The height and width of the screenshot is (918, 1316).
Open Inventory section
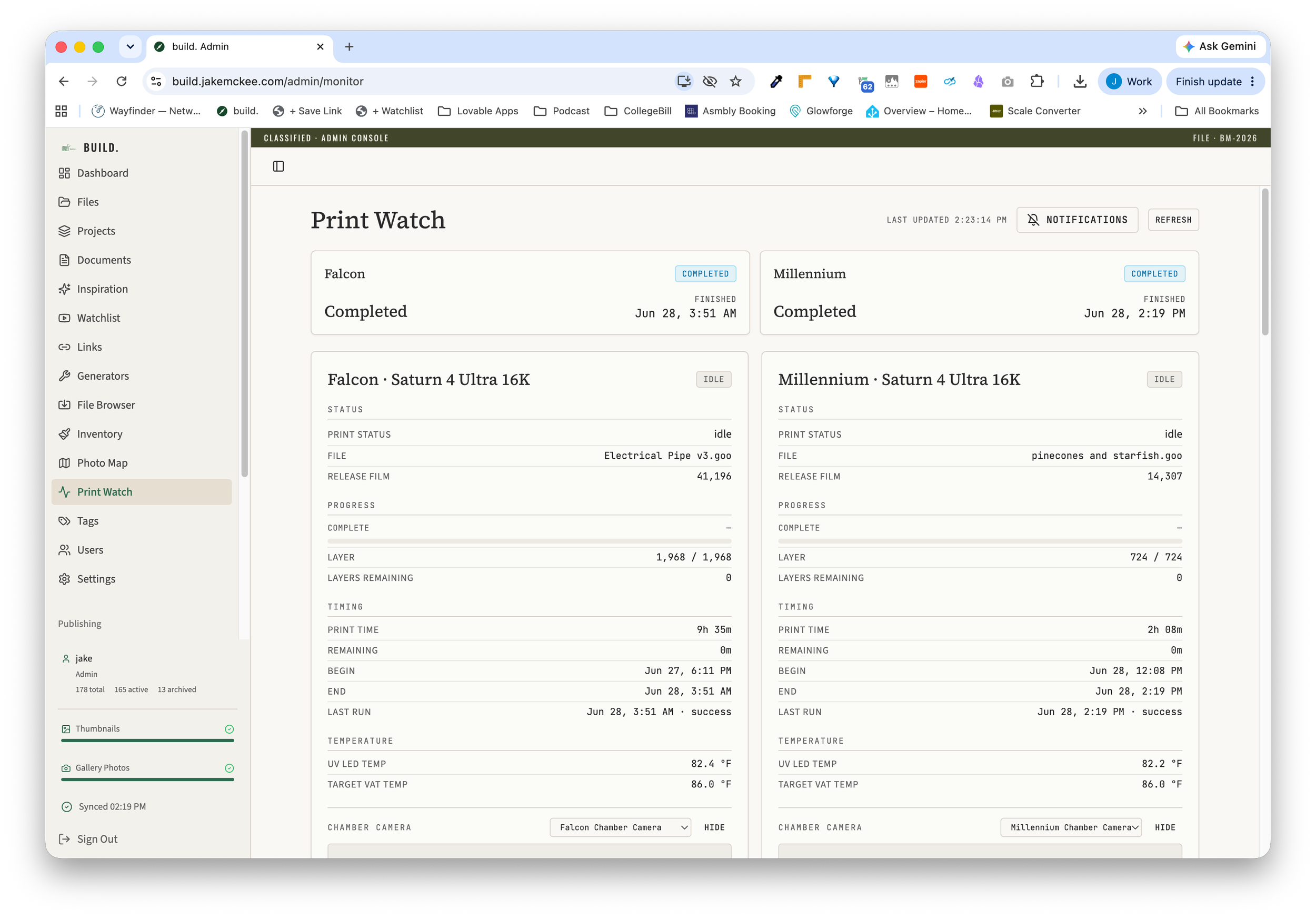(x=90, y=434)
